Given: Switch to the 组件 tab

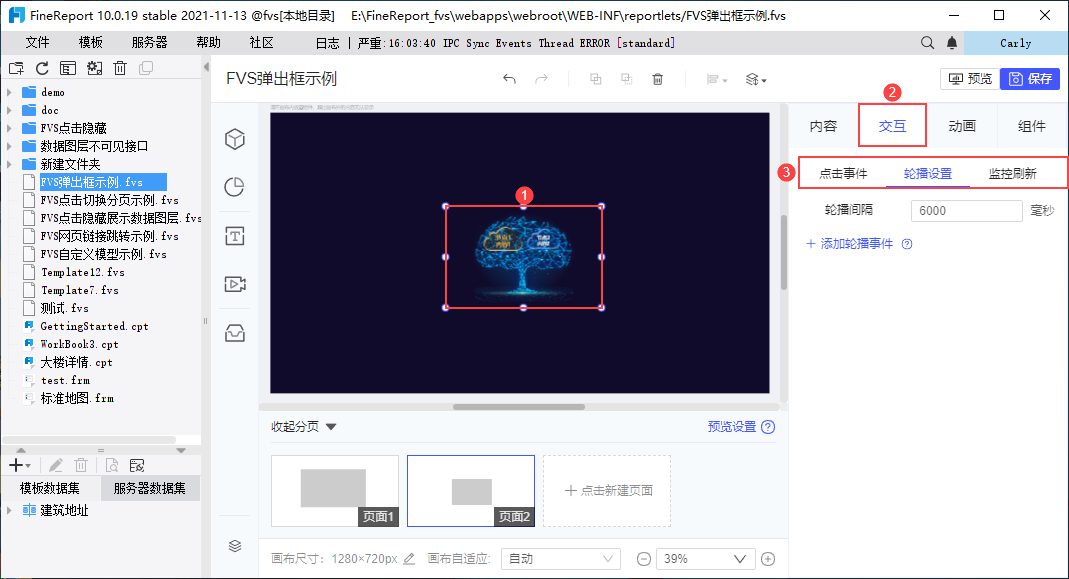Looking at the screenshot, I should 1032,126.
